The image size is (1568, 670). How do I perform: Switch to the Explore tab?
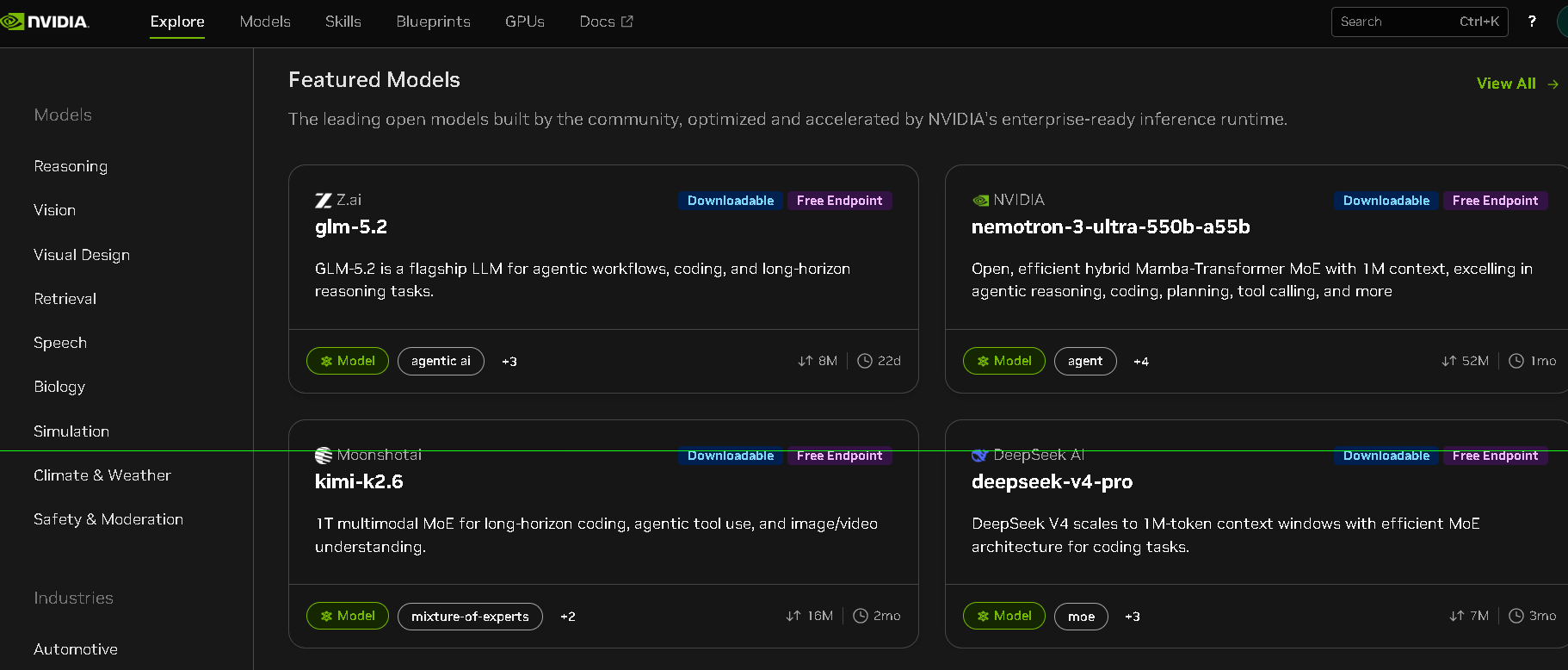click(x=177, y=22)
